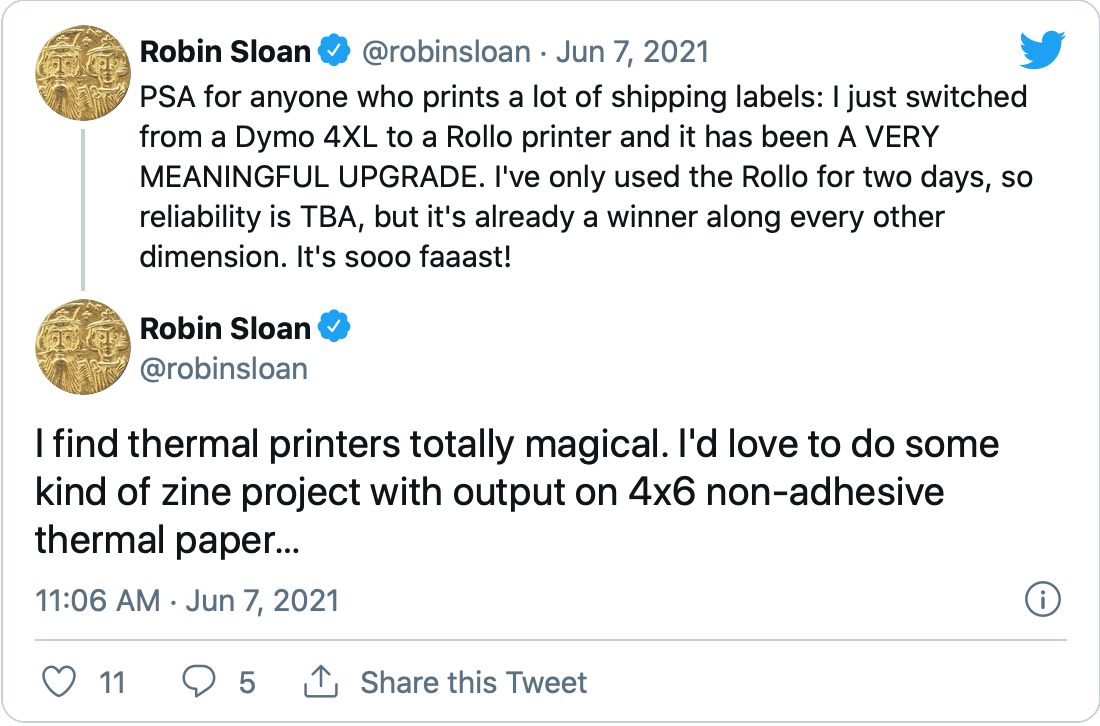Image resolution: width=1100 pixels, height=726 pixels.
Task: Click the main tweet text about thermal printers
Action: [517, 492]
